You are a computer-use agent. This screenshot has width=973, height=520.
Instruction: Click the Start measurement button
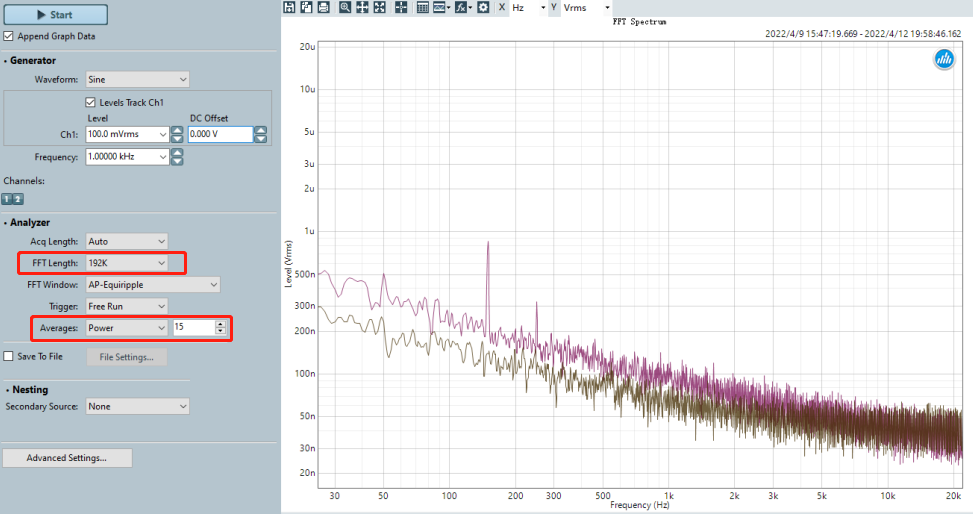[55, 14]
